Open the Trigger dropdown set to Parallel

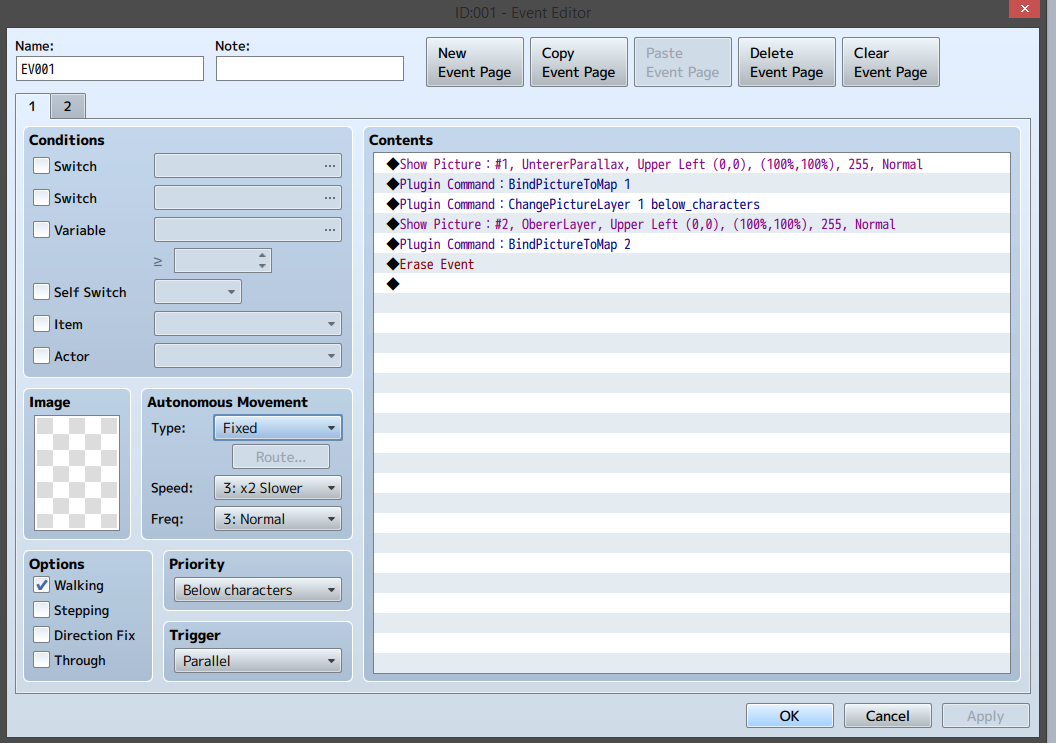(x=257, y=661)
